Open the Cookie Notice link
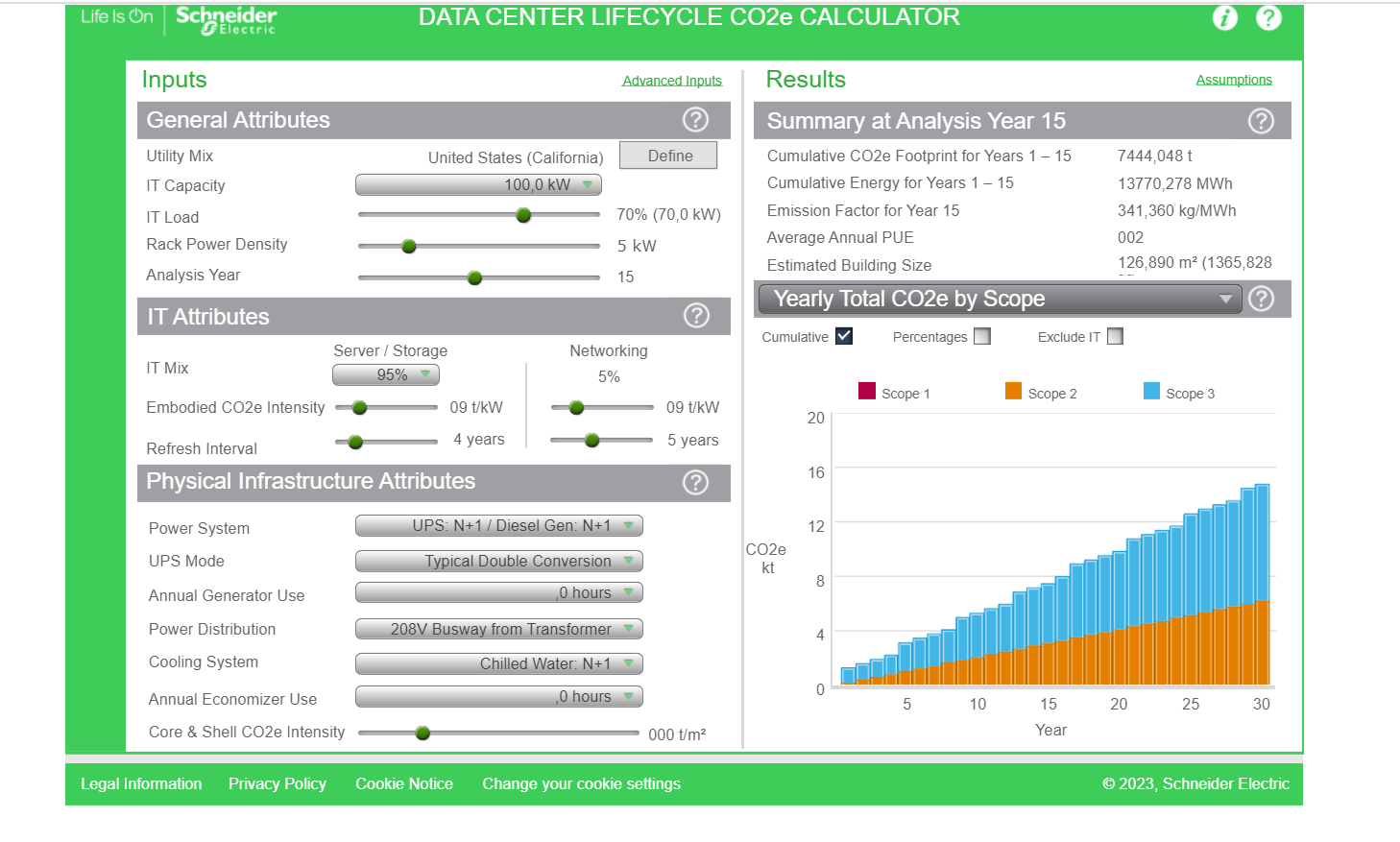Screen dimensions: 1400x842 click(404, 783)
